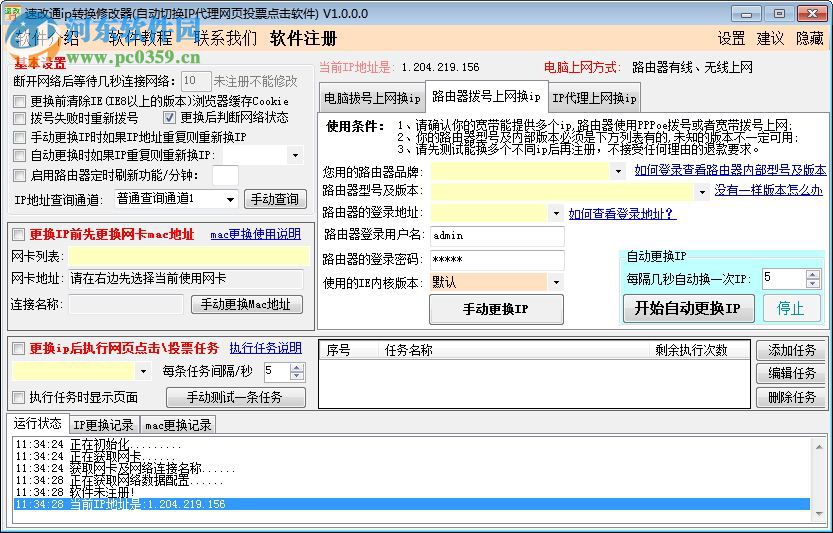Decrease 每条任务间隔/秒 with down arrow
This screenshot has width=833, height=533.
298,376
